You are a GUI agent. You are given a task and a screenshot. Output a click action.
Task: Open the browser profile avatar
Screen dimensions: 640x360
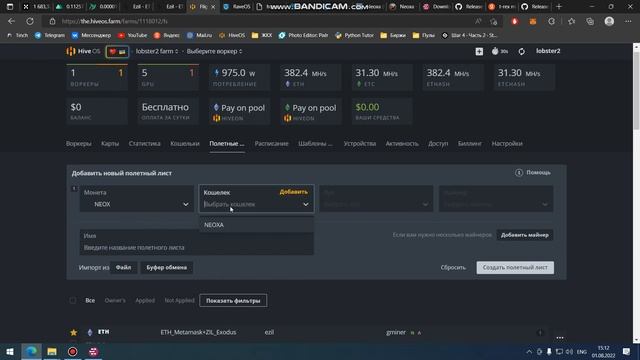(609, 21)
